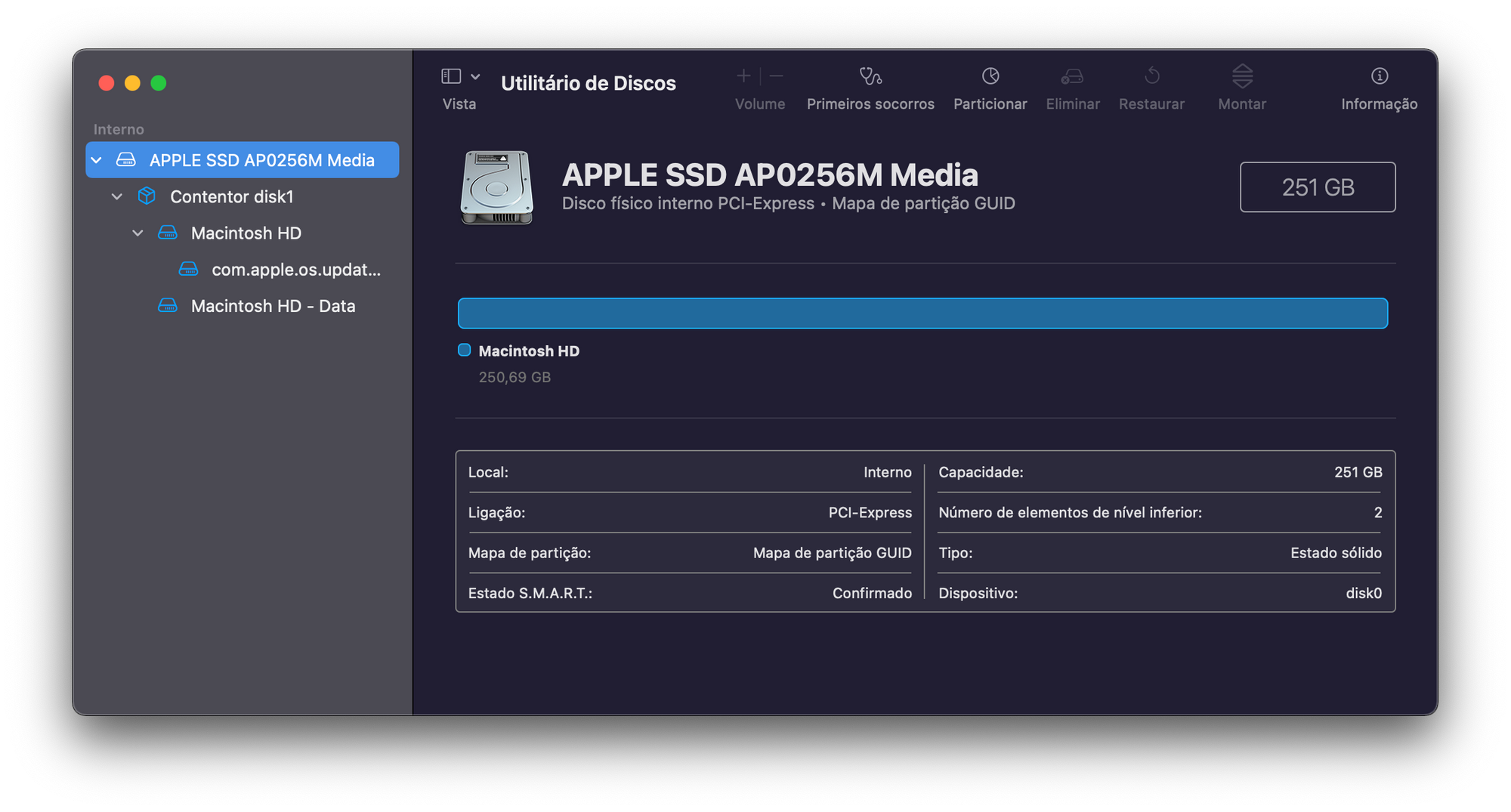Select APPLE SSD AP0256M Media in sidebar
The height and width of the screenshot is (812, 1511).
pos(243,160)
